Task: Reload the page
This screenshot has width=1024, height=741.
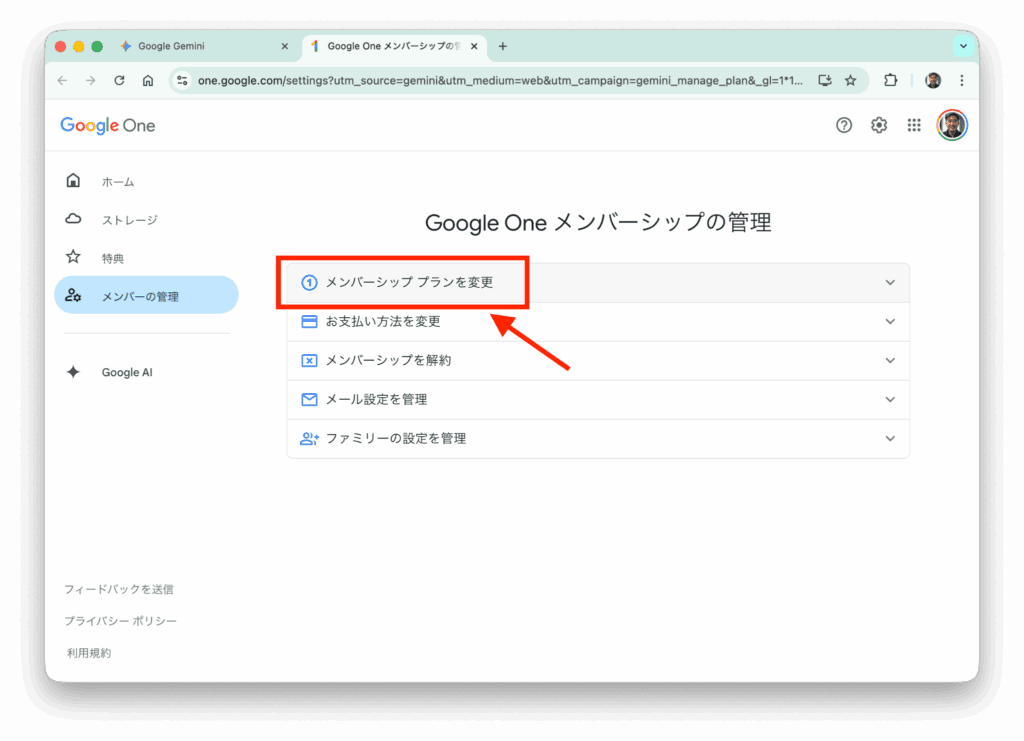Action: coord(119,81)
